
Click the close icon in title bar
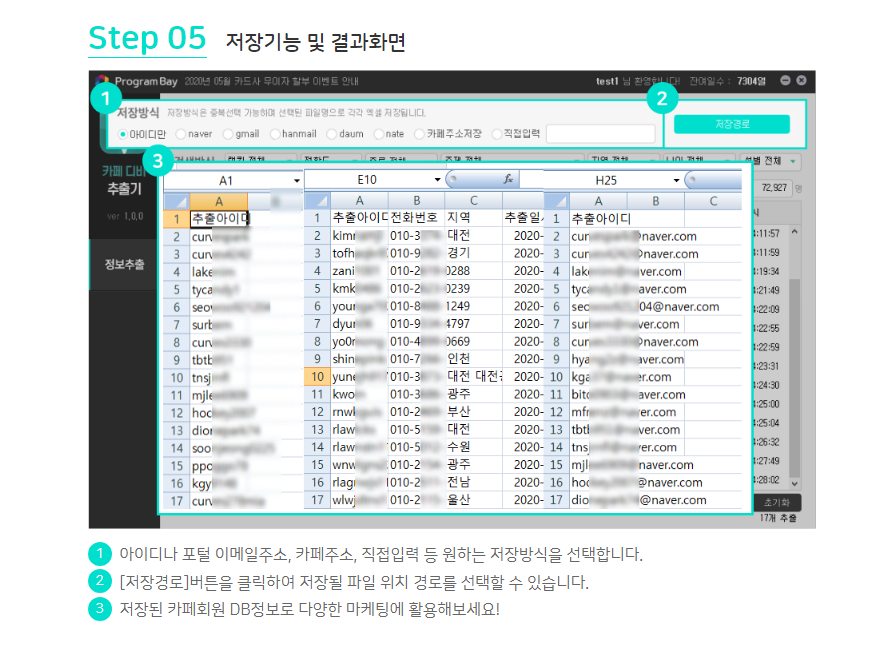click(801, 80)
